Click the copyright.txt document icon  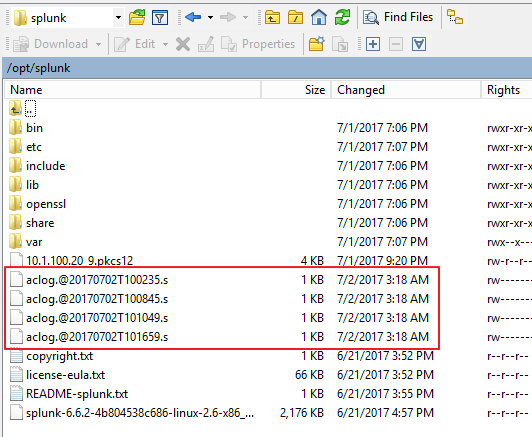[16, 356]
